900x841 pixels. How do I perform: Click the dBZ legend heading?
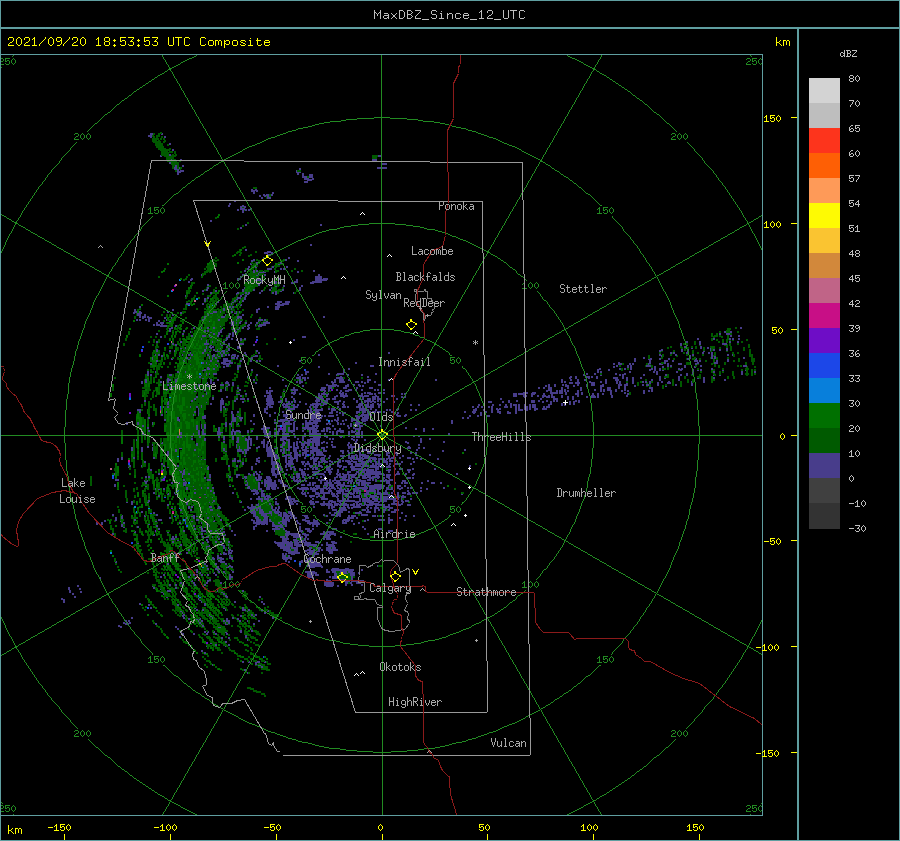coord(848,53)
